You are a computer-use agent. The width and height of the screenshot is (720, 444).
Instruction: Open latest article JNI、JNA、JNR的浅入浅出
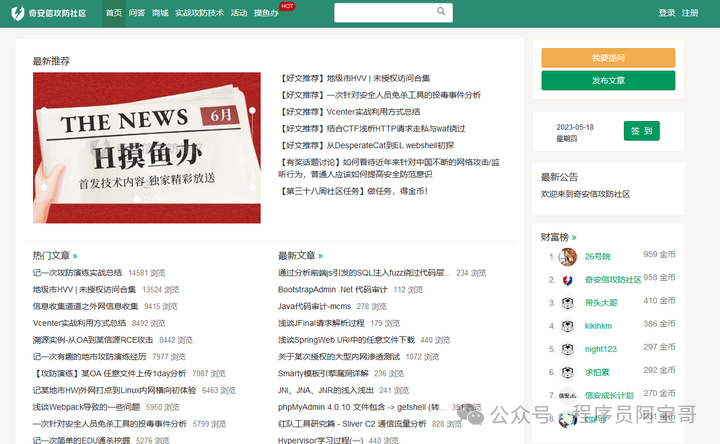click(x=326, y=390)
